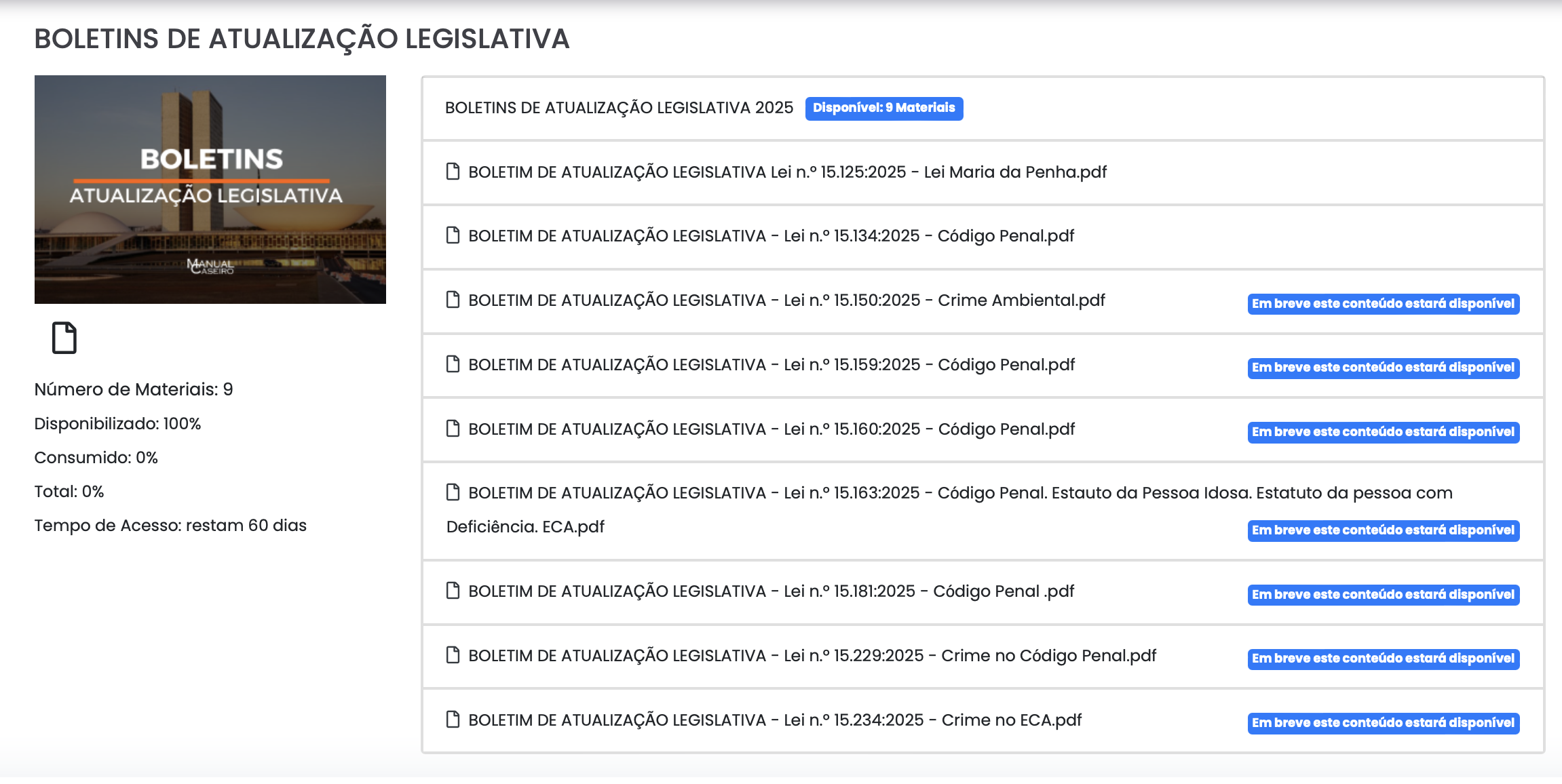This screenshot has width=1562, height=784.
Task: Select 'Boletins de Atualização Legislativa 2025' section header
Action: tap(619, 108)
